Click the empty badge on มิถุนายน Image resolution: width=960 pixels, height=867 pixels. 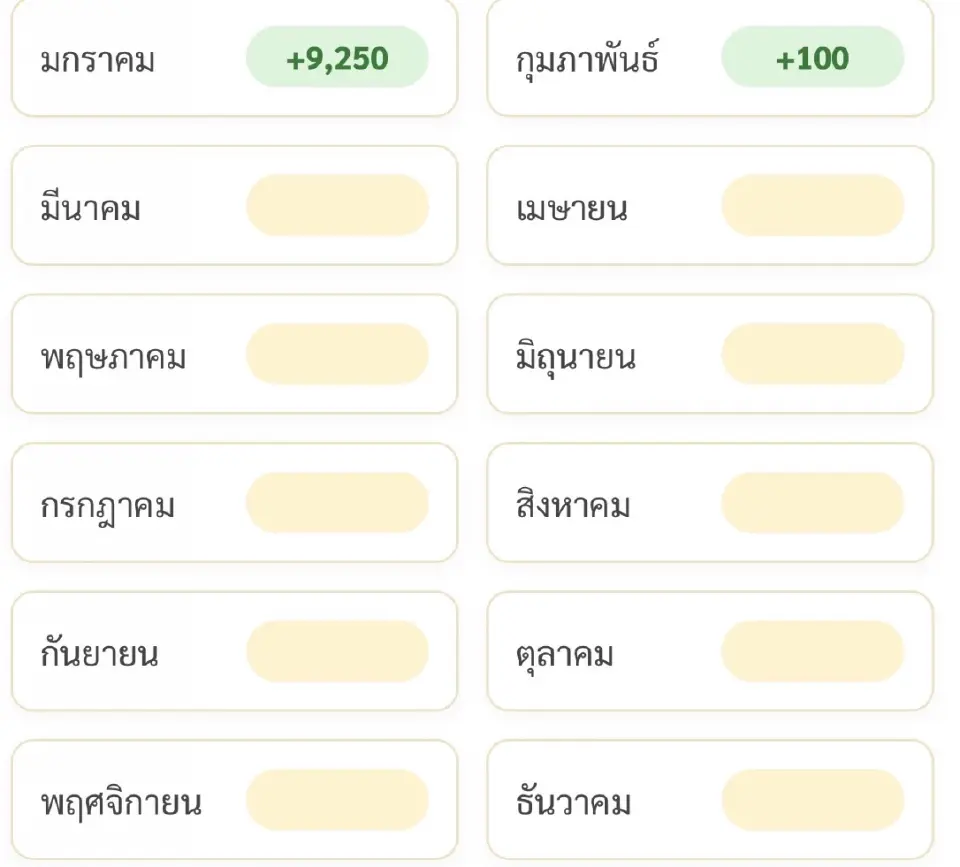pos(813,354)
